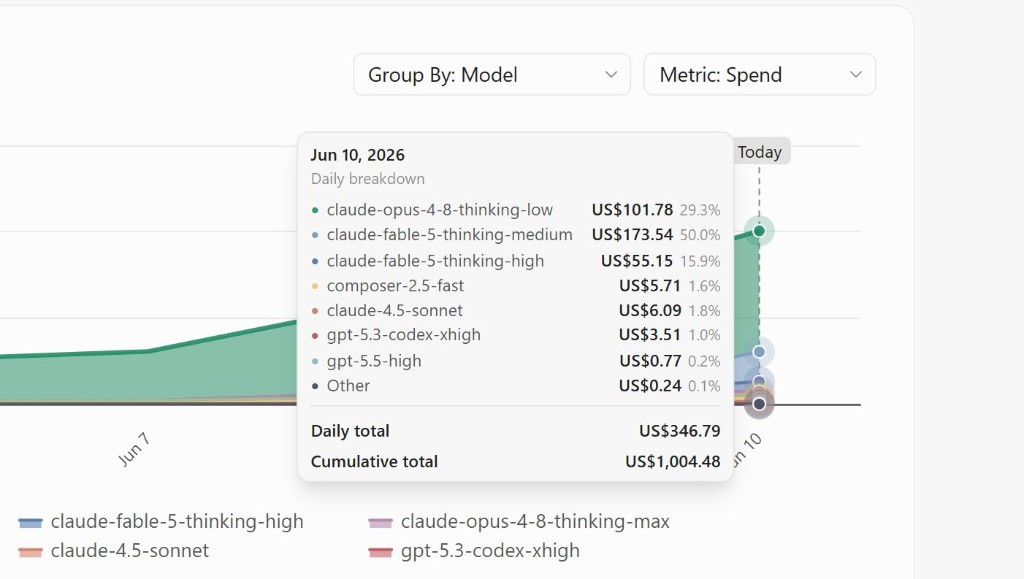This screenshot has height=579, width=1024.
Task: Open the Group By: Model dropdown
Action: click(x=492, y=74)
